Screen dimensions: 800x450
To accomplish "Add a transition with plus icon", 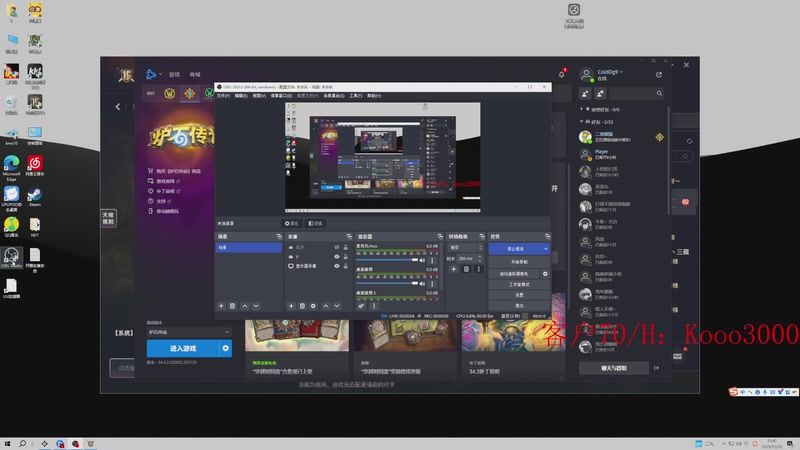I will pyautogui.click(x=454, y=269).
